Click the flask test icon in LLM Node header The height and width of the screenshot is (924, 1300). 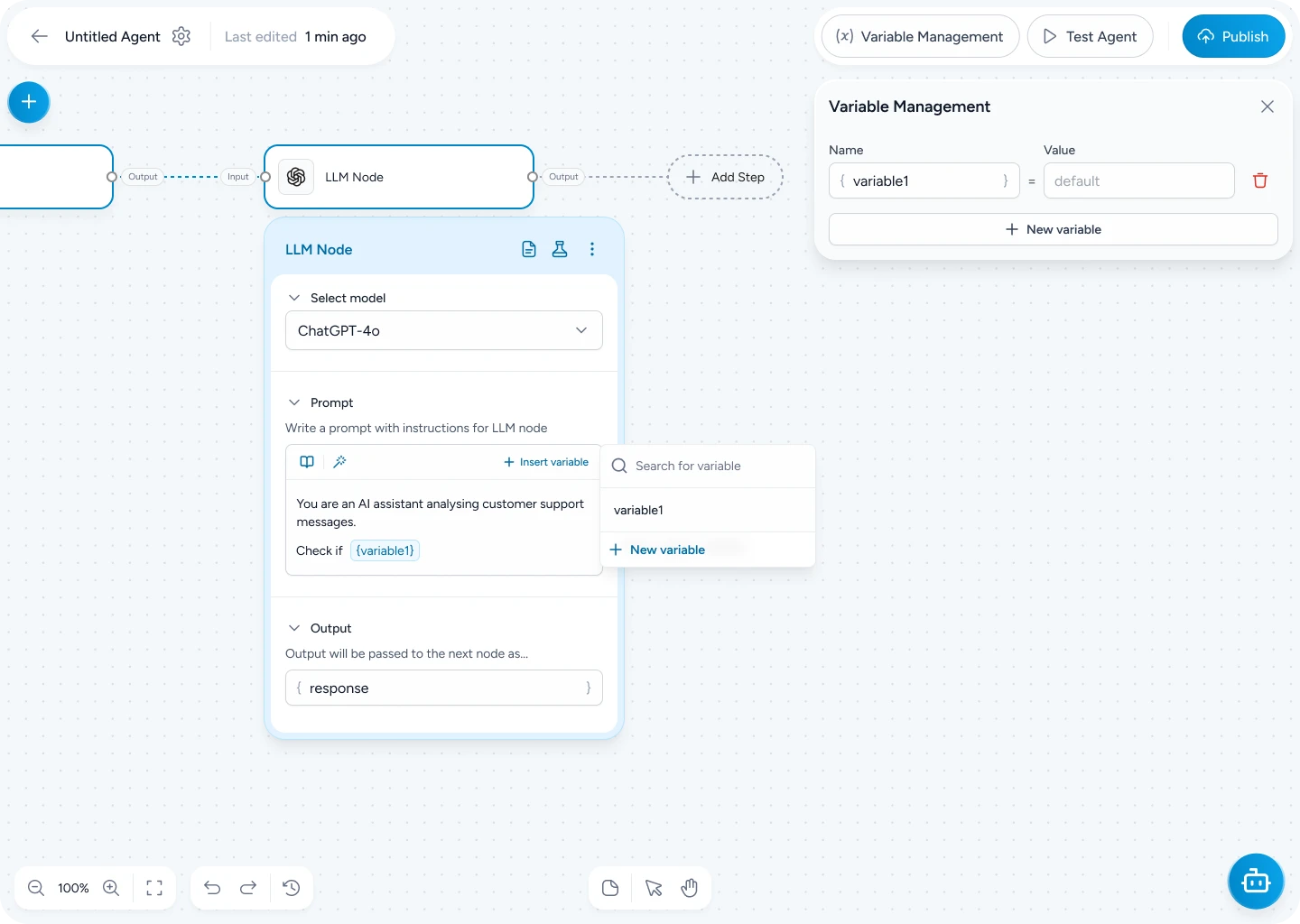pyautogui.click(x=560, y=249)
